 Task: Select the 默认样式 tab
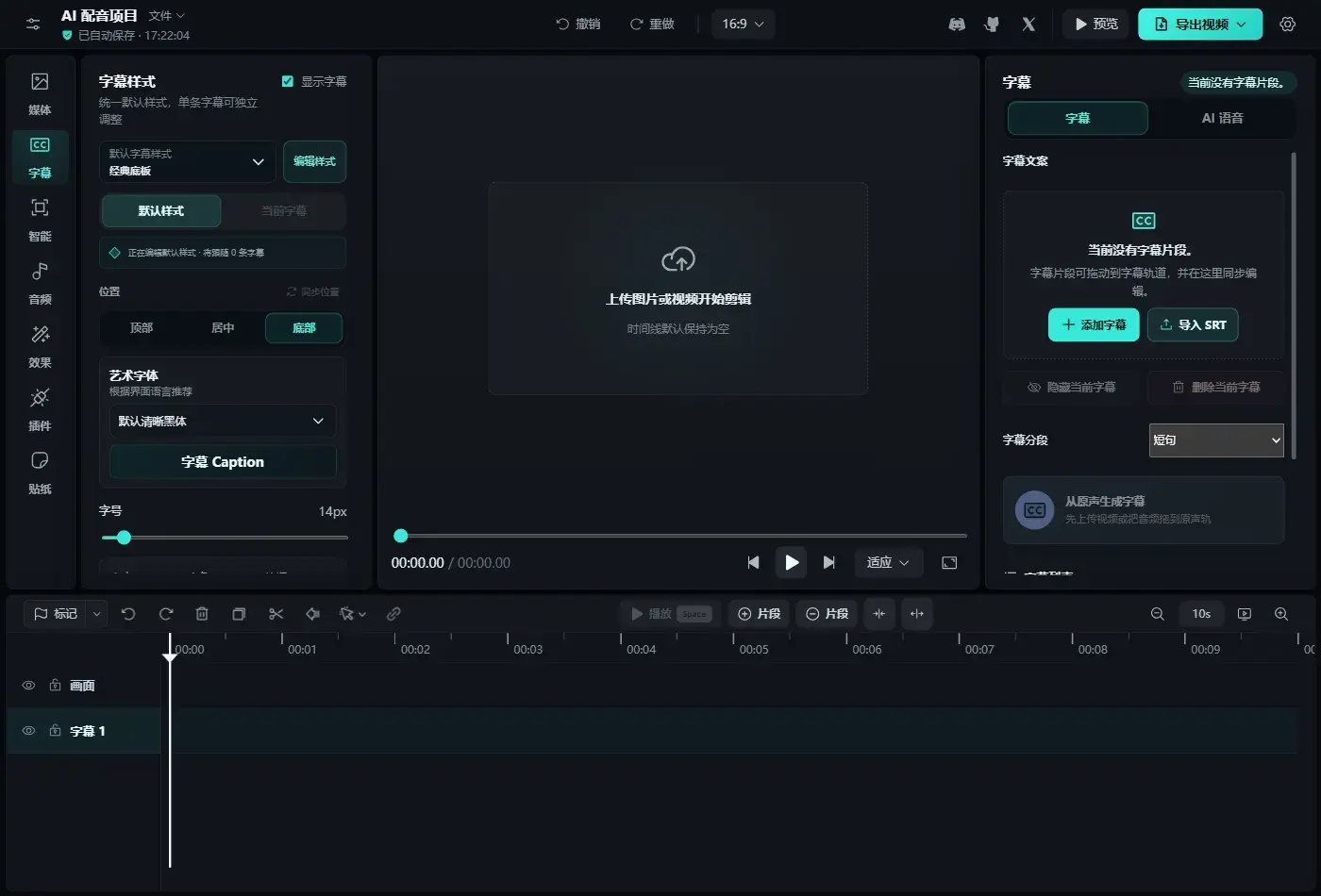click(161, 211)
